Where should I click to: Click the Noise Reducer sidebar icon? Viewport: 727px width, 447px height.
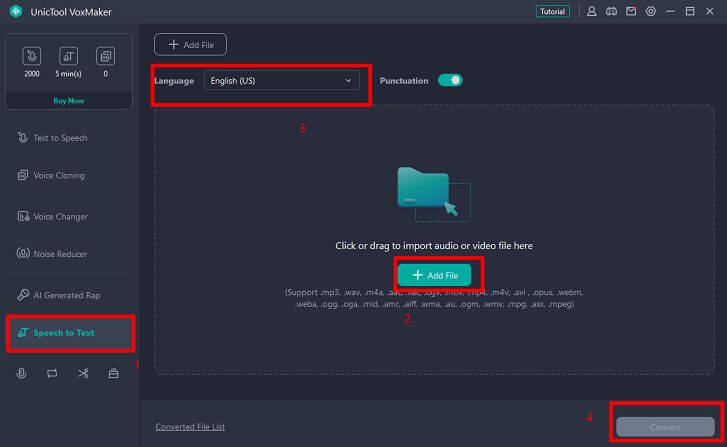coord(23,253)
